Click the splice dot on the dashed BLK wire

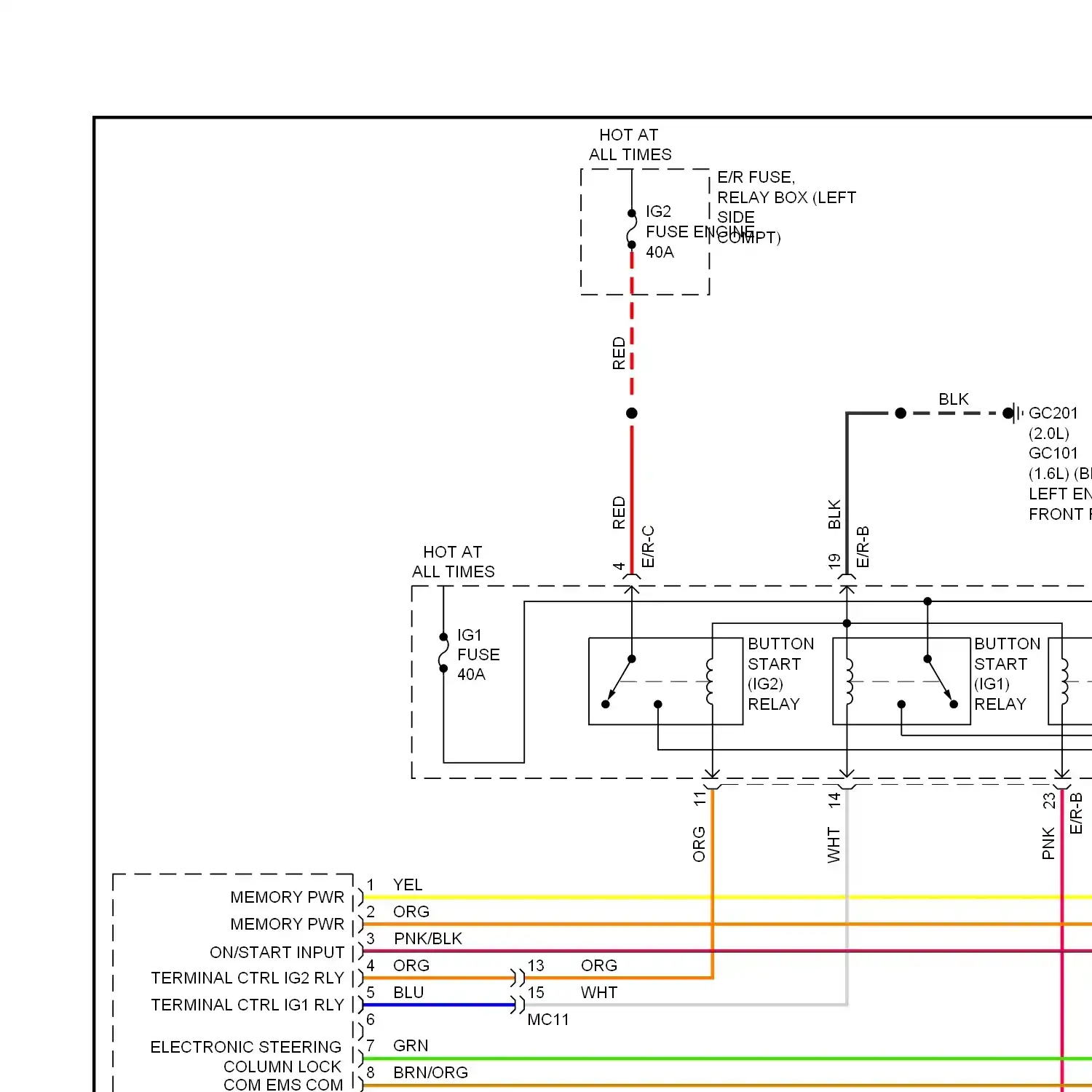click(901, 413)
